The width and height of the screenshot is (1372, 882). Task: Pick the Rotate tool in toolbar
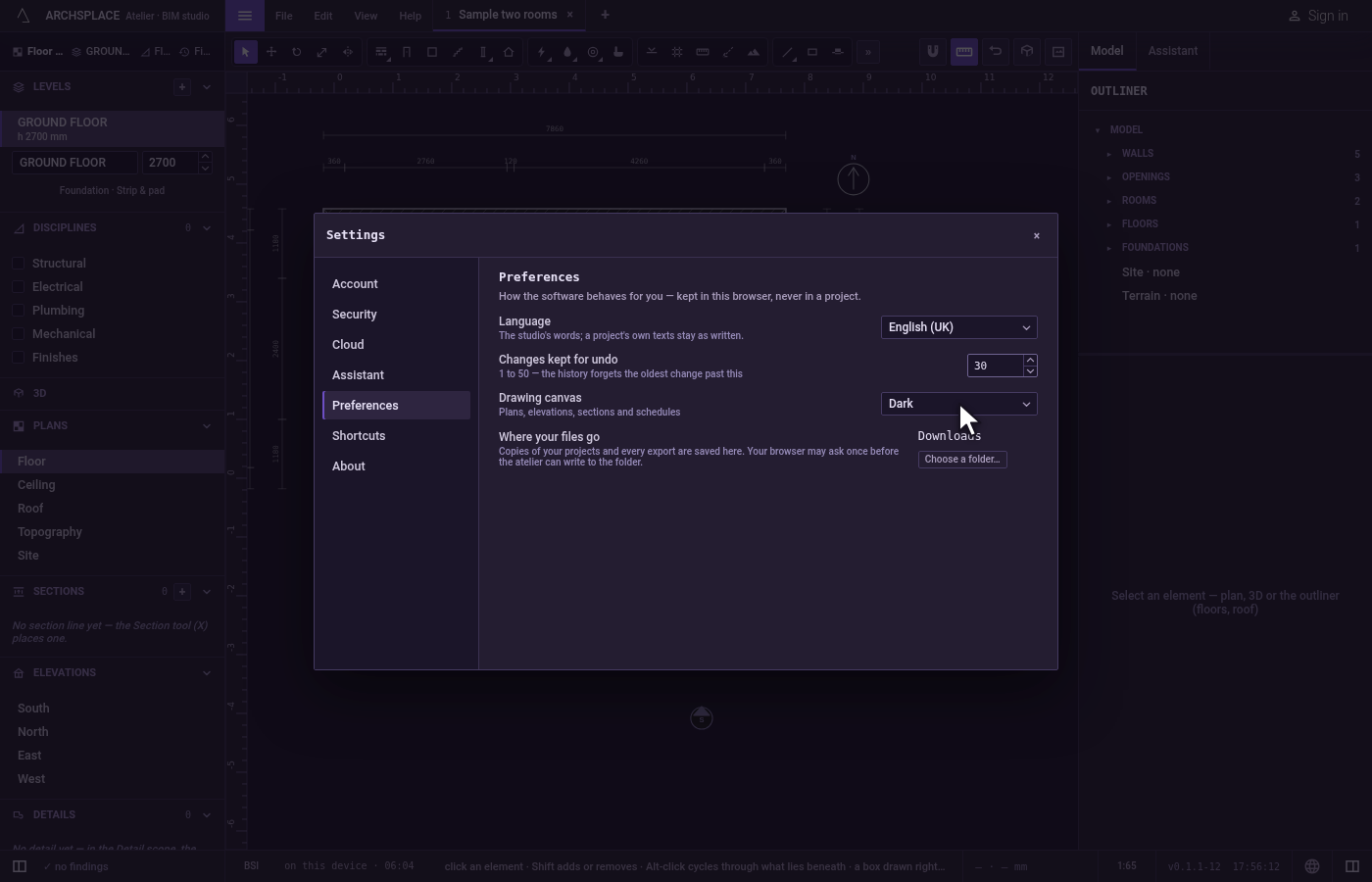coord(296,52)
